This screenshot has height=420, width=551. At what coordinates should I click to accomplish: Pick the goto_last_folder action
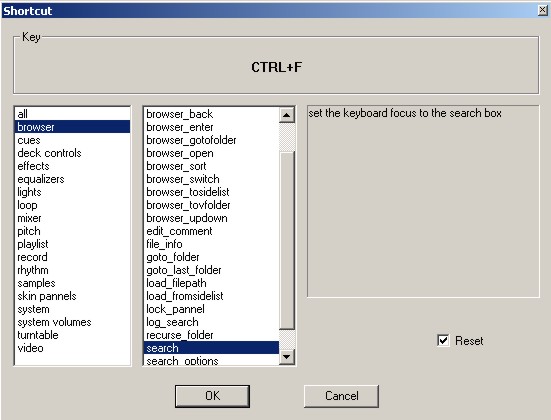coord(212,270)
